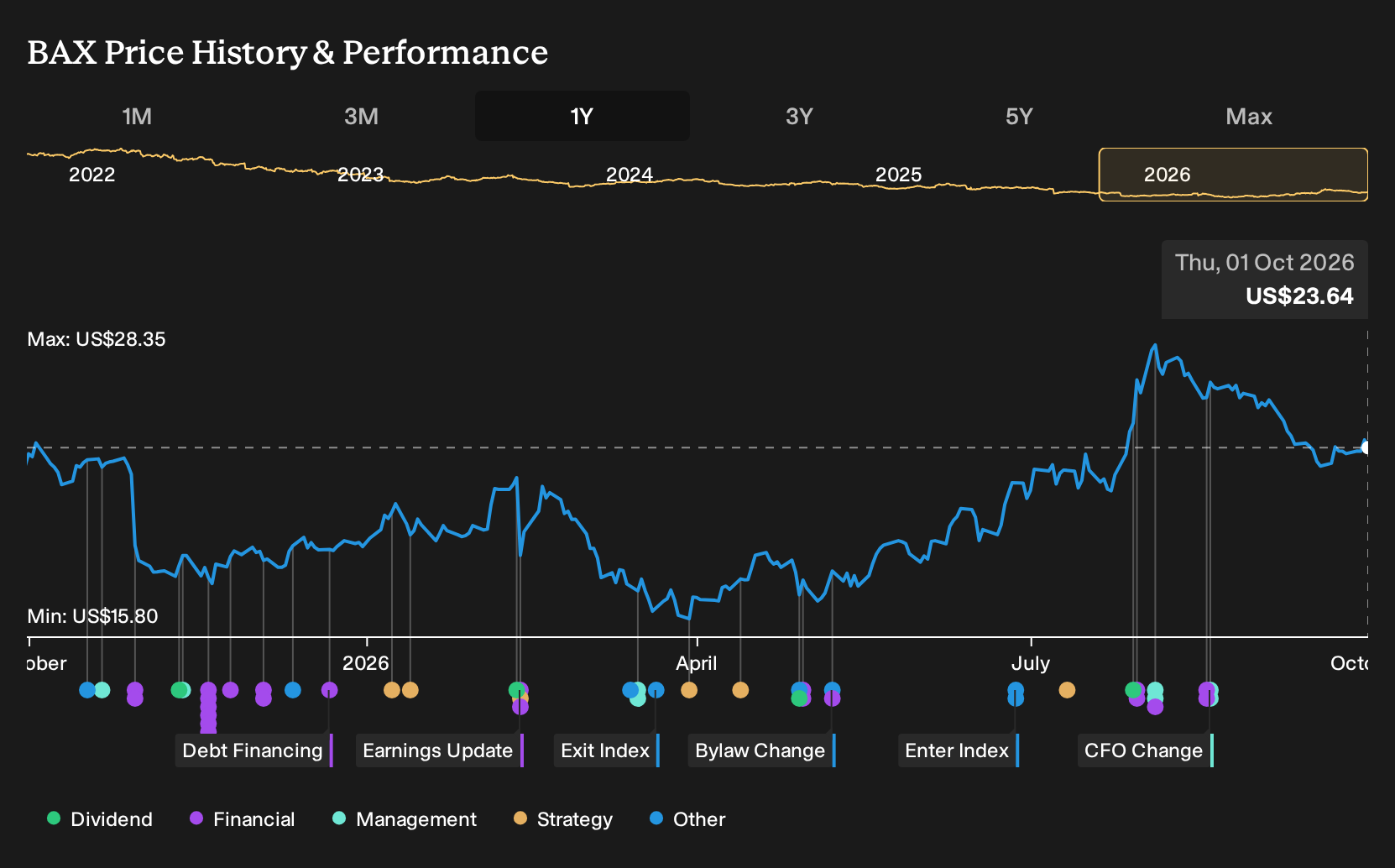1395x868 pixels.
Task: Select the purple marker above Debt Financing label
Action: pyautogui.click(x=330, y=690)
